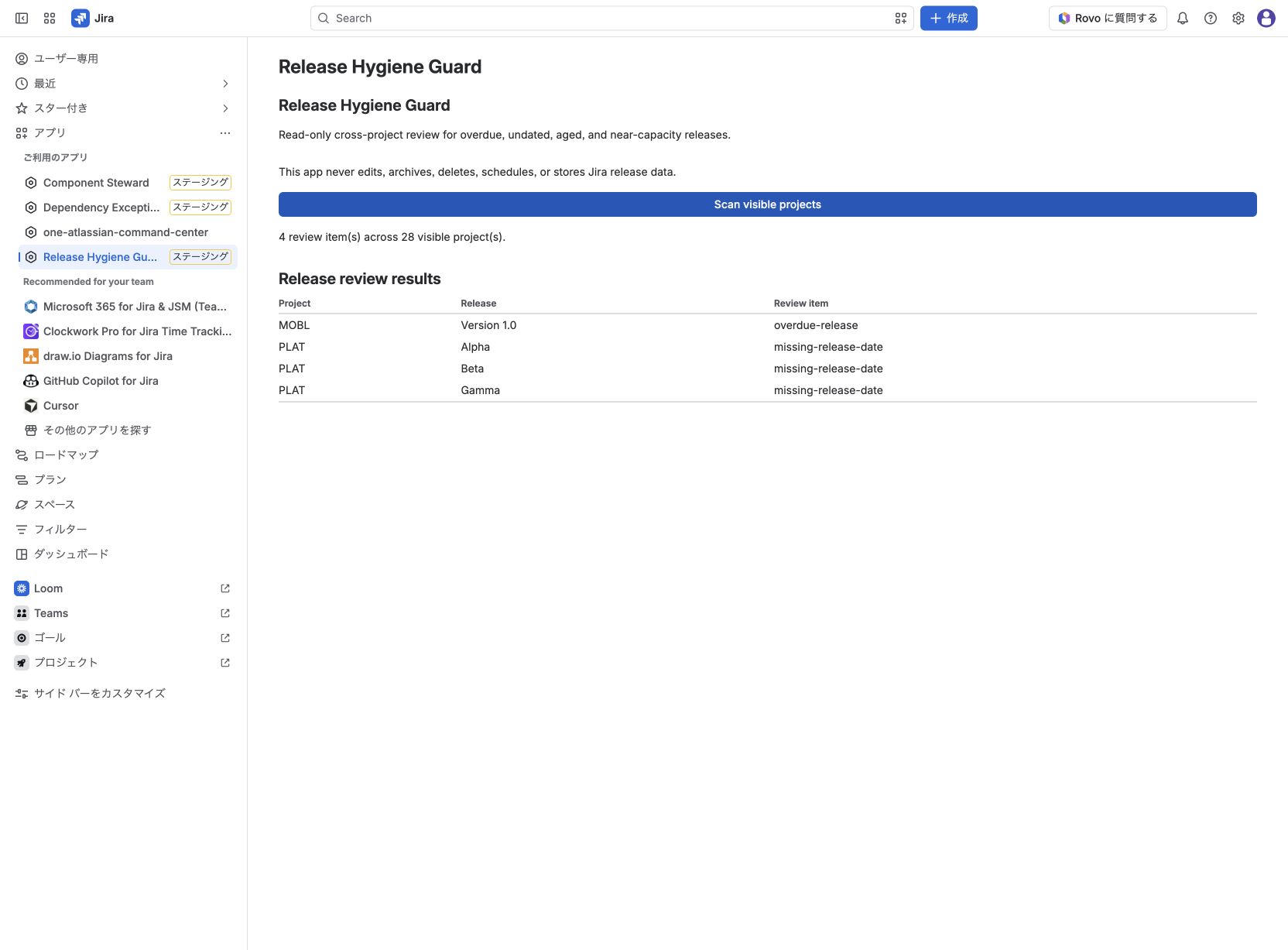Click the hexagon icon beside one-atlassian-command-center
The image size is (1288, 950).
click(x=31, y=232)
